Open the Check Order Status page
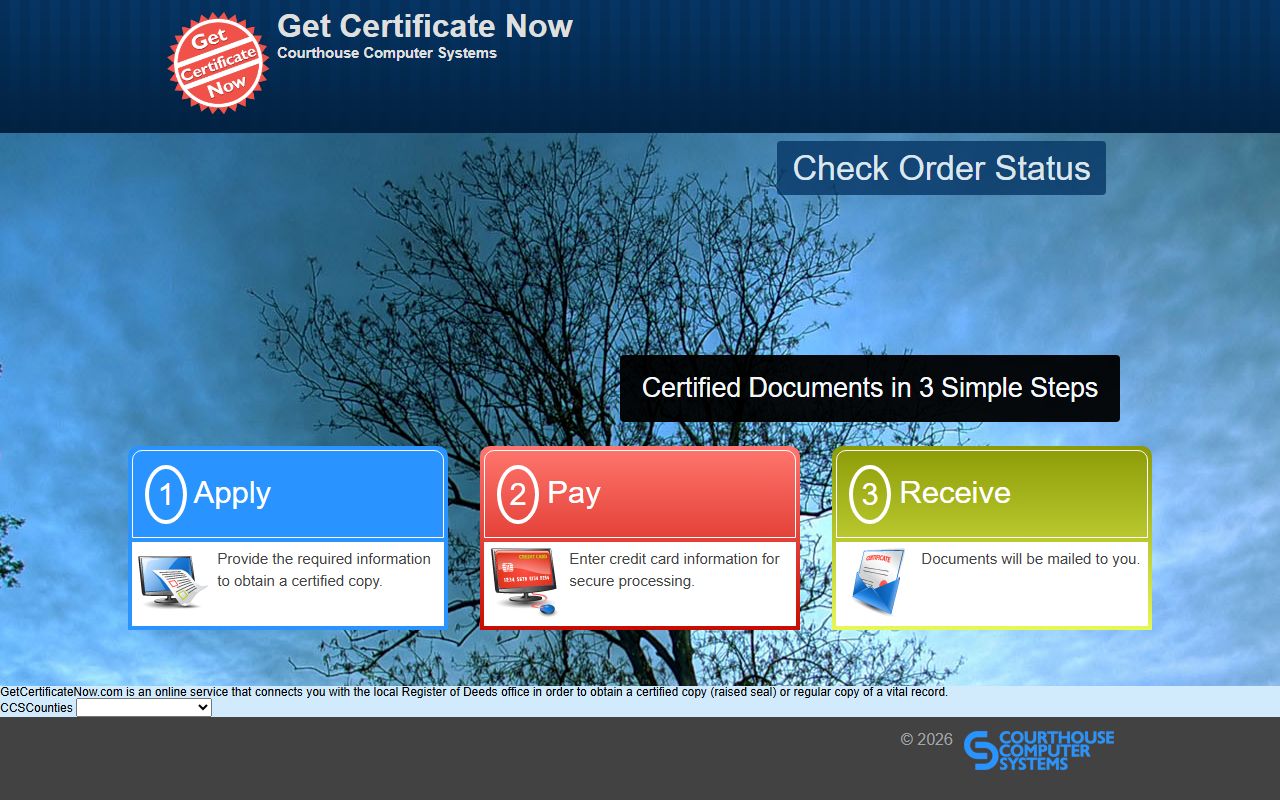1280x800 pixels. (x=941, y=168)
